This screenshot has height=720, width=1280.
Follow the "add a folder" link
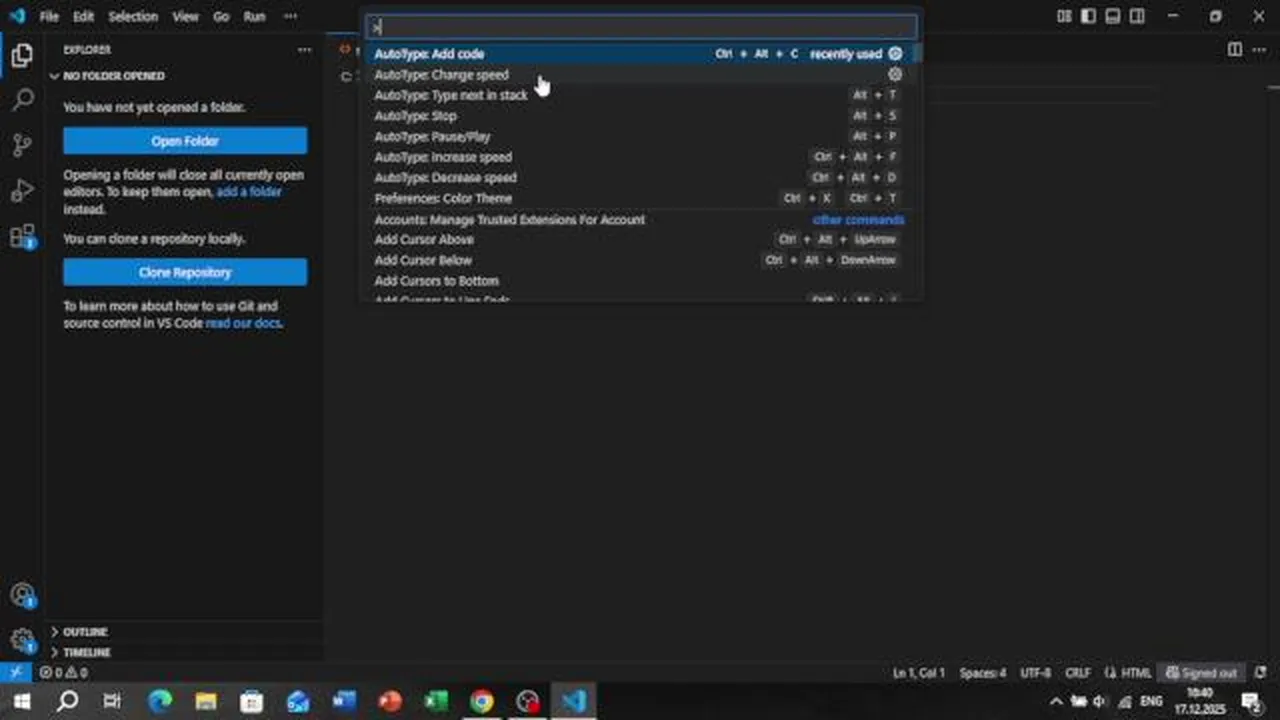pyautogui.click(x=249, y=192)
